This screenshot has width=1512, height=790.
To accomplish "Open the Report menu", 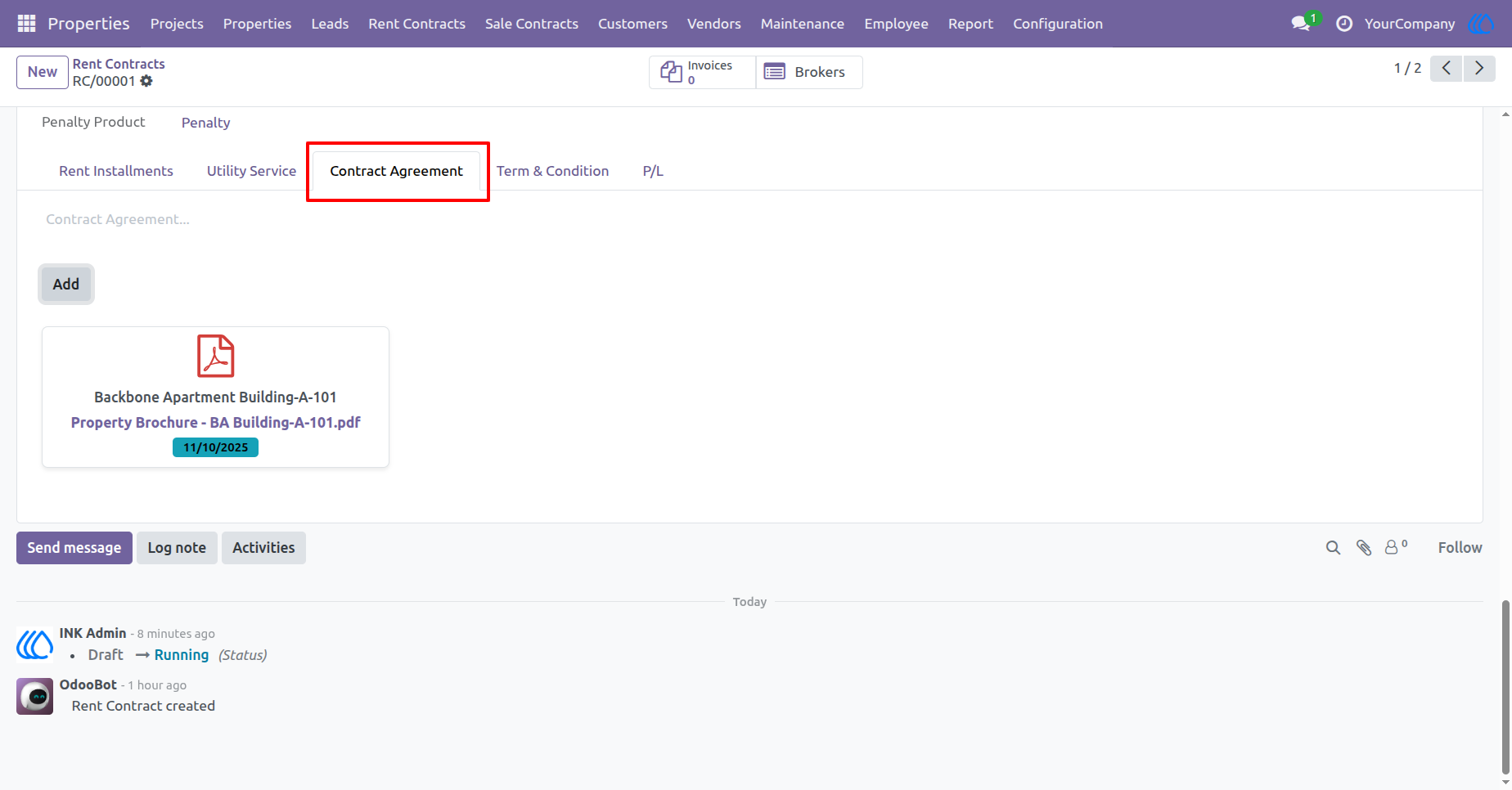I will tap(970, 24).
